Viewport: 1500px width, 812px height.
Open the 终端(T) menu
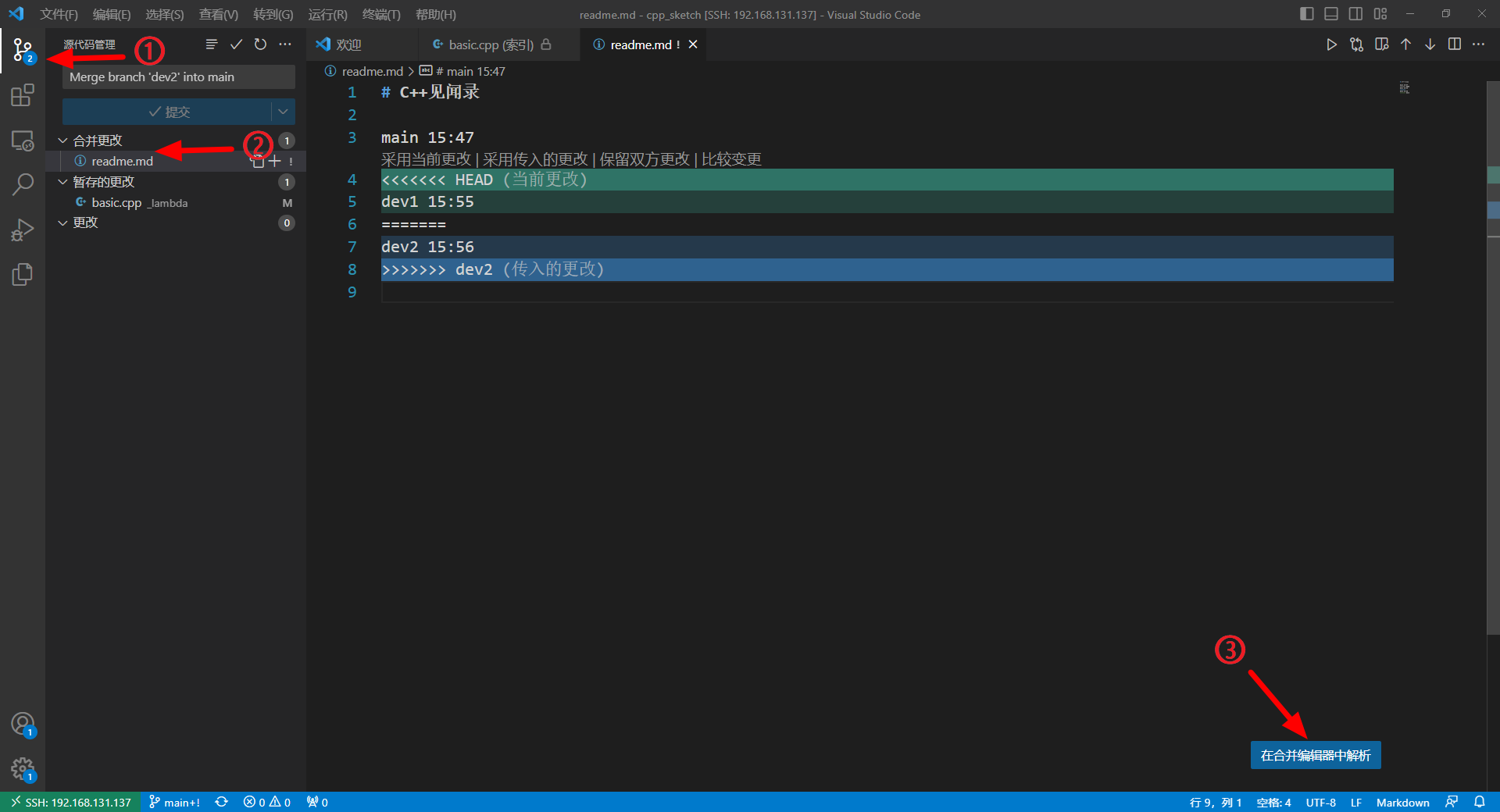tap(381, 14)
